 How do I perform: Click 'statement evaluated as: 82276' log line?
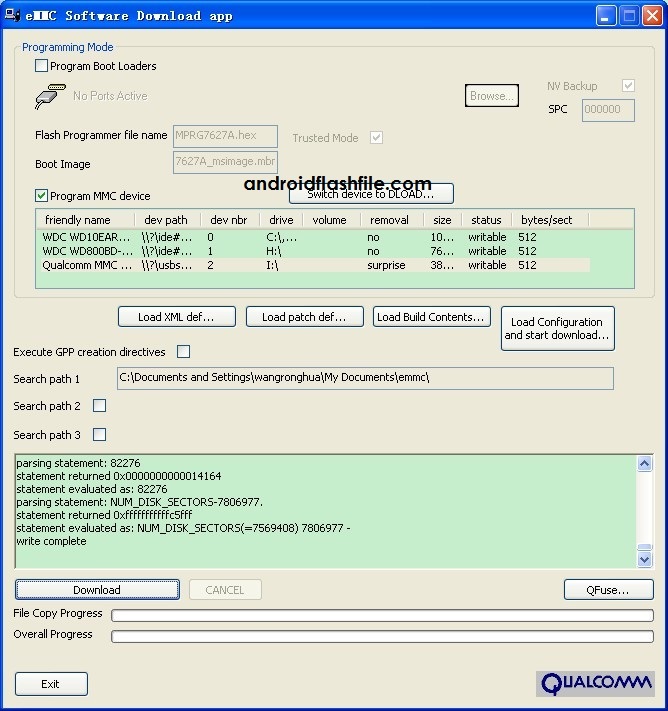92,489
